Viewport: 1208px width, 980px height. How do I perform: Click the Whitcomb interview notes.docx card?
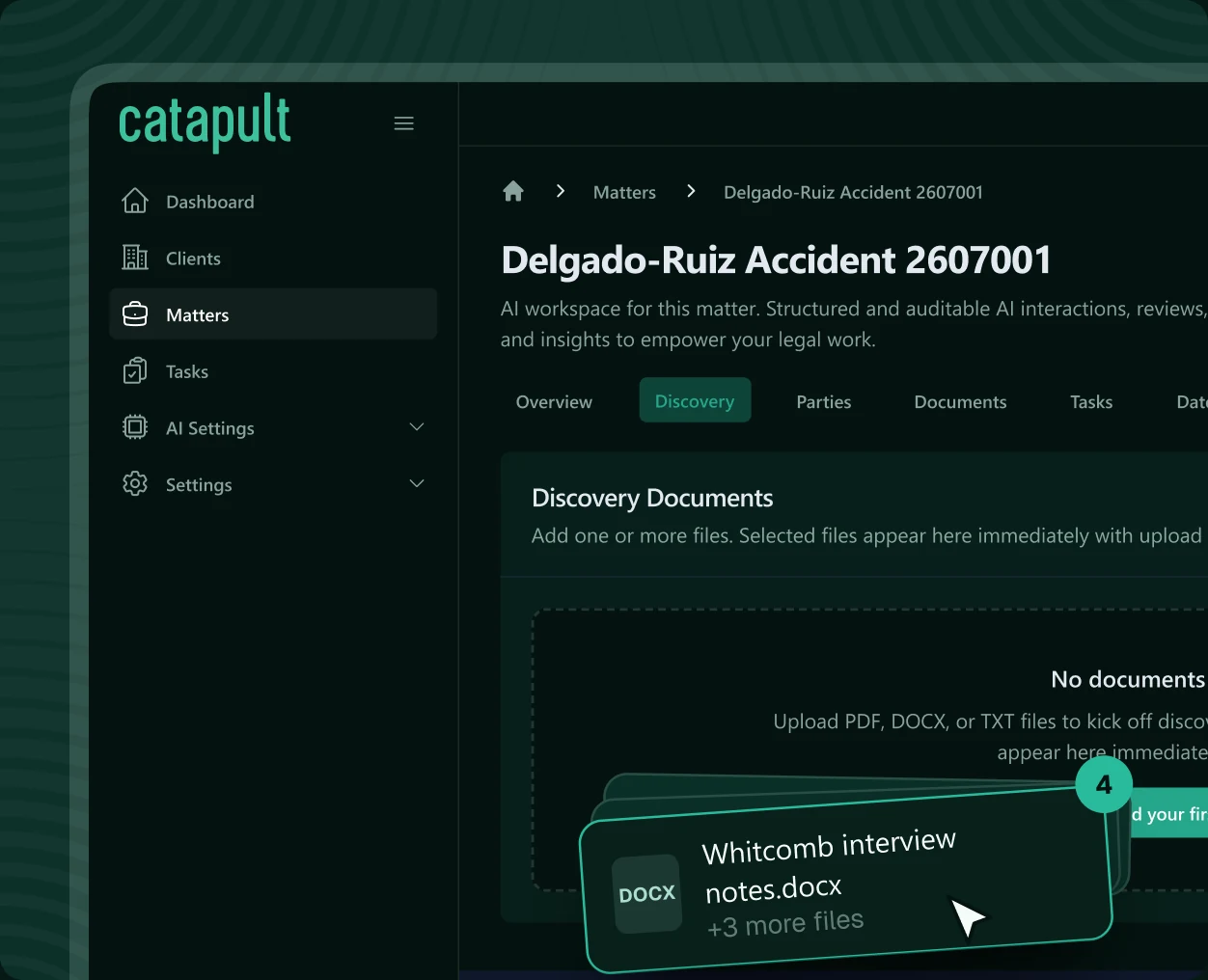point(846,881)
